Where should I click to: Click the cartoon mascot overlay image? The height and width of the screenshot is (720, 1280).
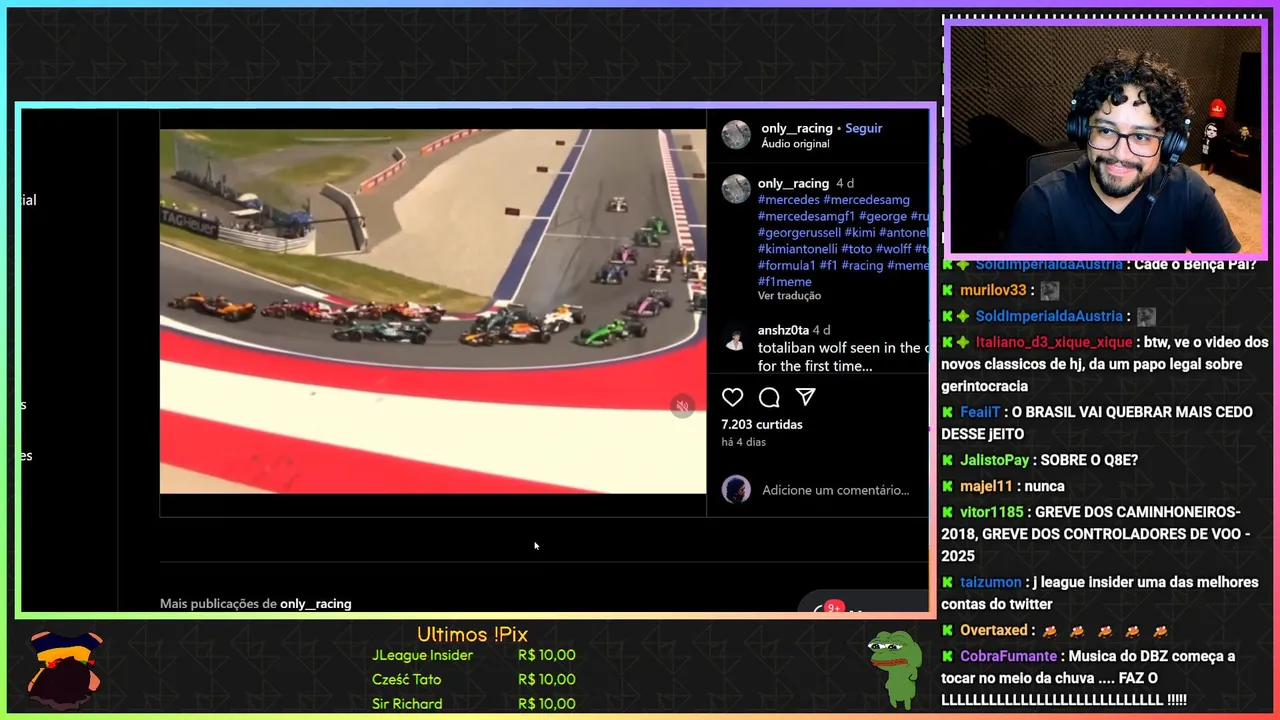66,668
